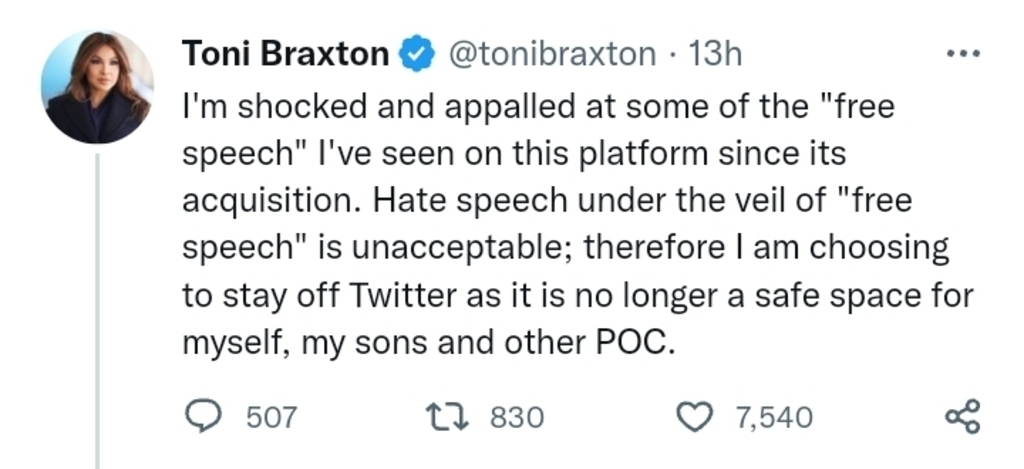The width and height of the screenshot is (1024, 469).
Task: Retweet this post using the arrows icon
Action: (447, 416)
